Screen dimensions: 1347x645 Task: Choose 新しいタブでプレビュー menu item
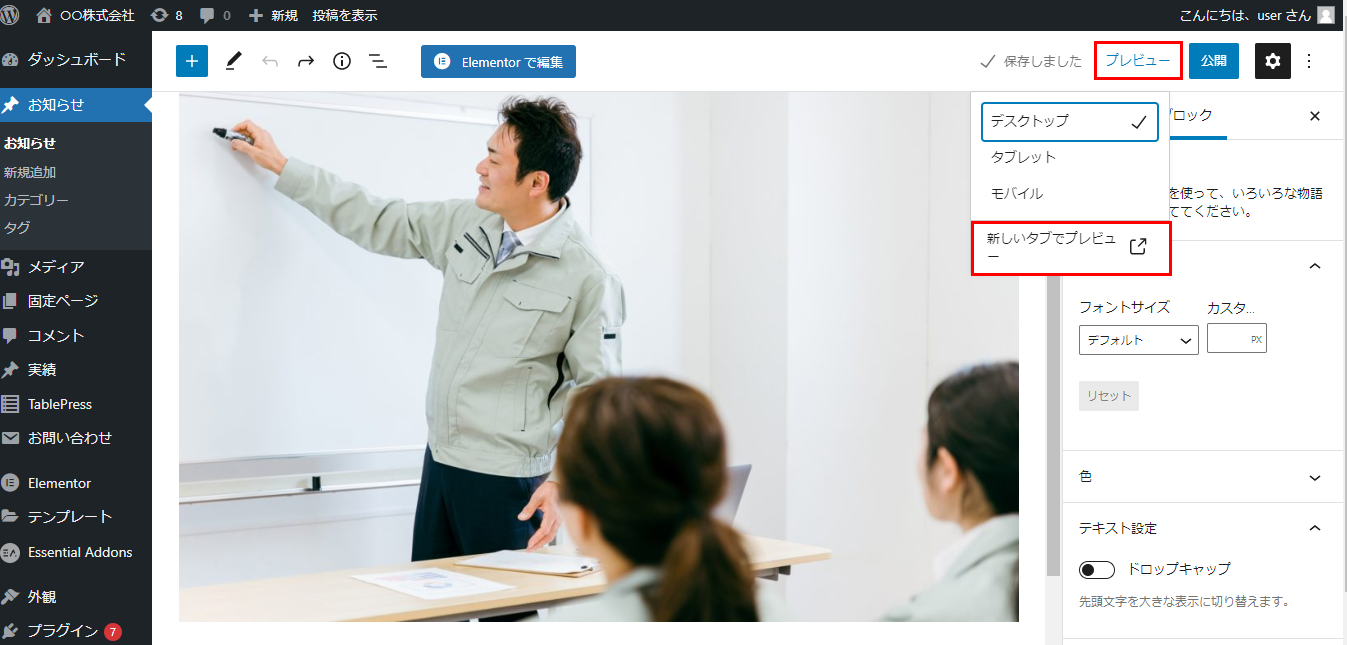pyautogui.click(x=1070, y=247)
